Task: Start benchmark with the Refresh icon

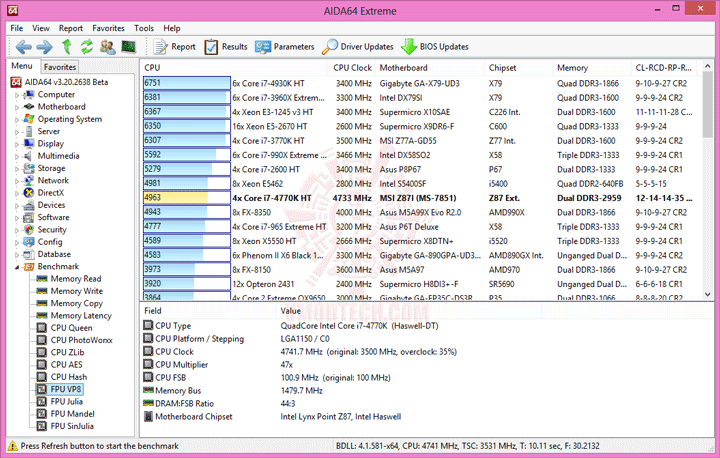Action: point(87,47)
